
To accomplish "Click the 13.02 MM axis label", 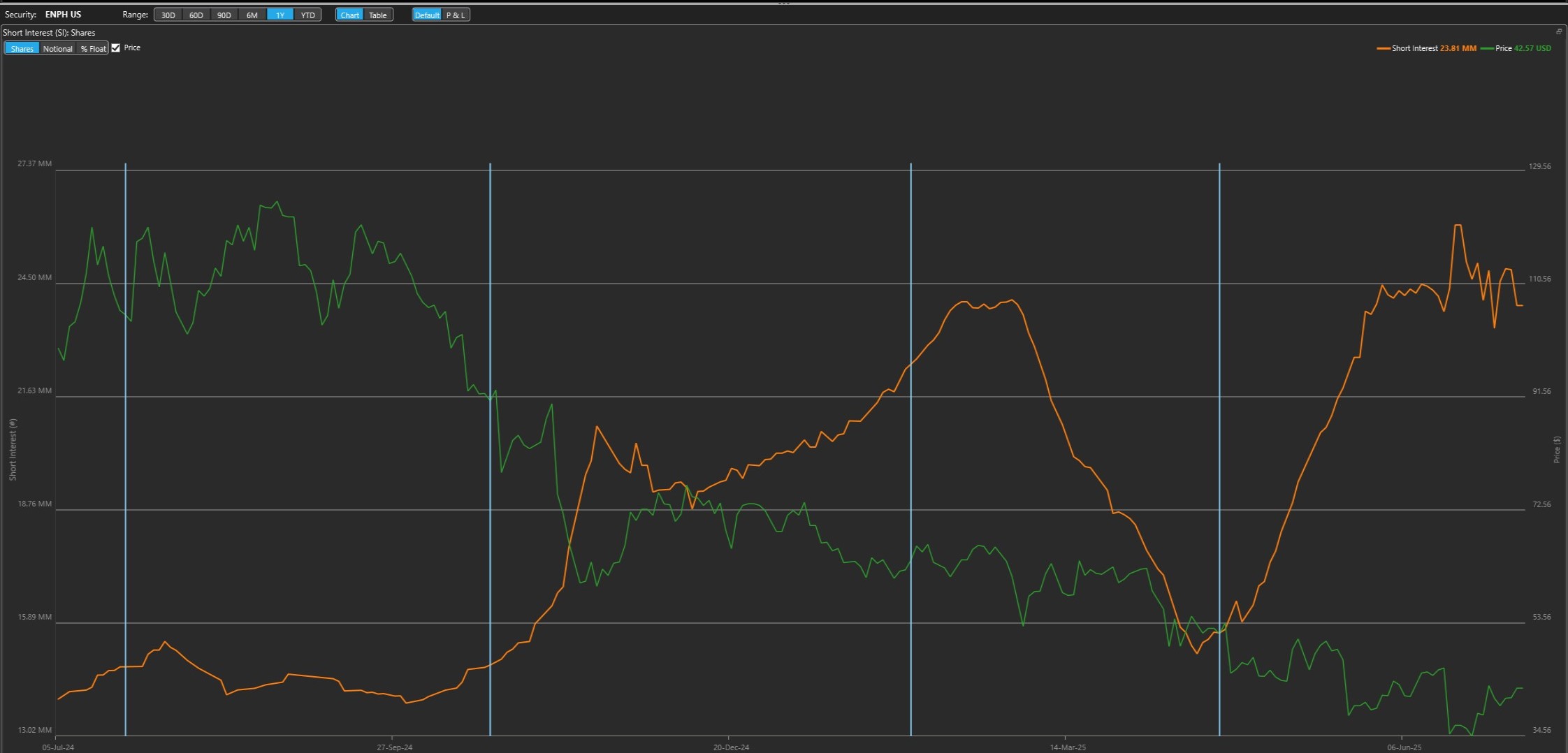I will point(35,730).
